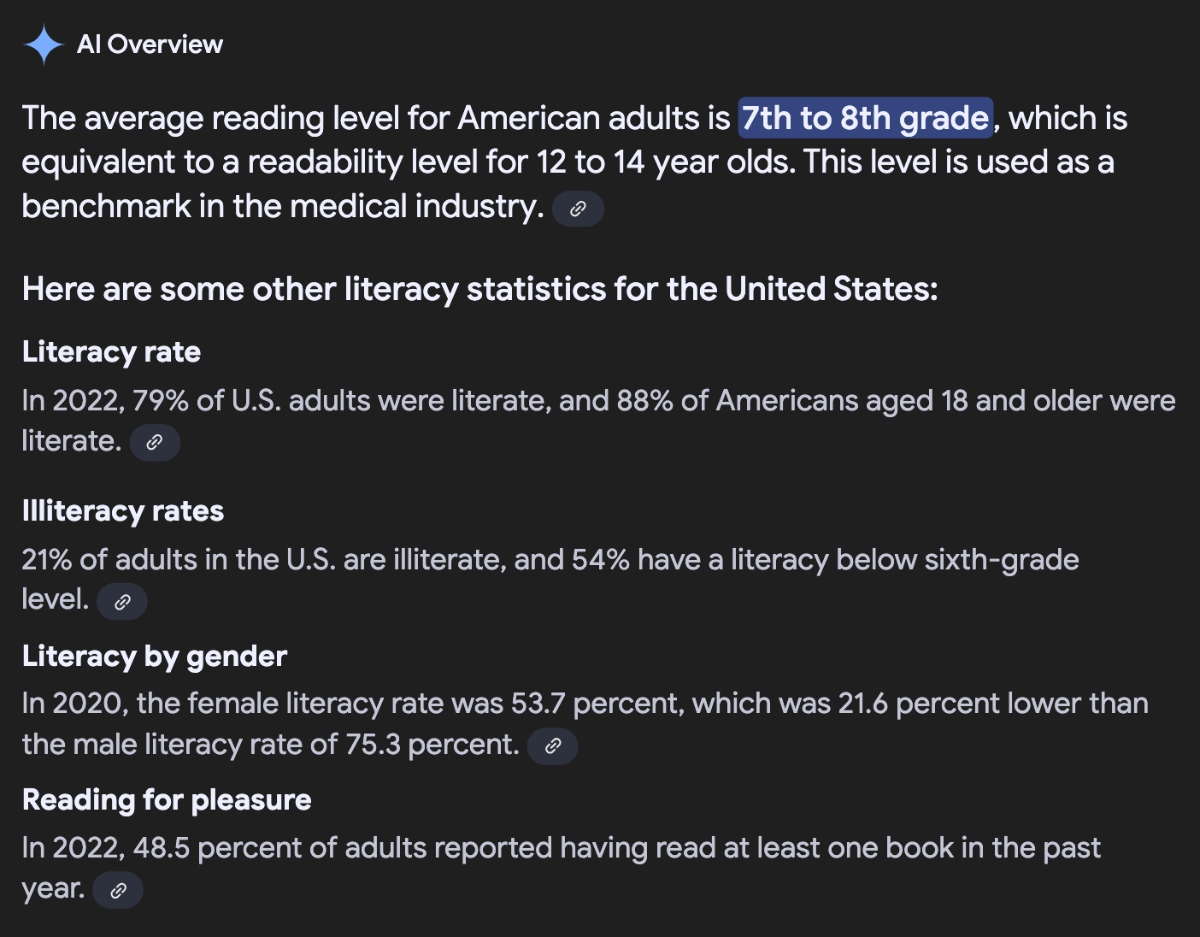Select the "Literacy rate" heading
This screenshot has height=937, width=1200.
coord(111,352)
